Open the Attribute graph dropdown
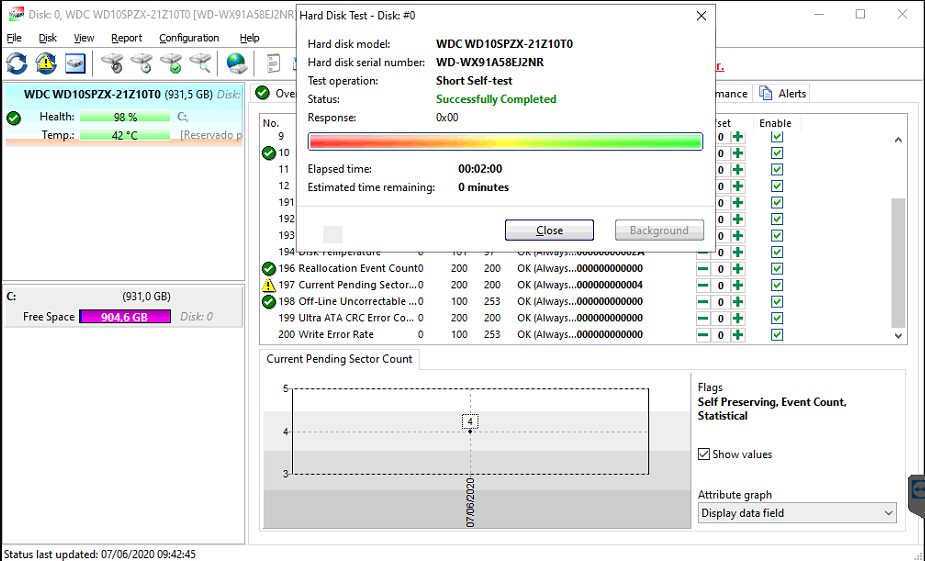The image size is (925, 561). (797, 513)
